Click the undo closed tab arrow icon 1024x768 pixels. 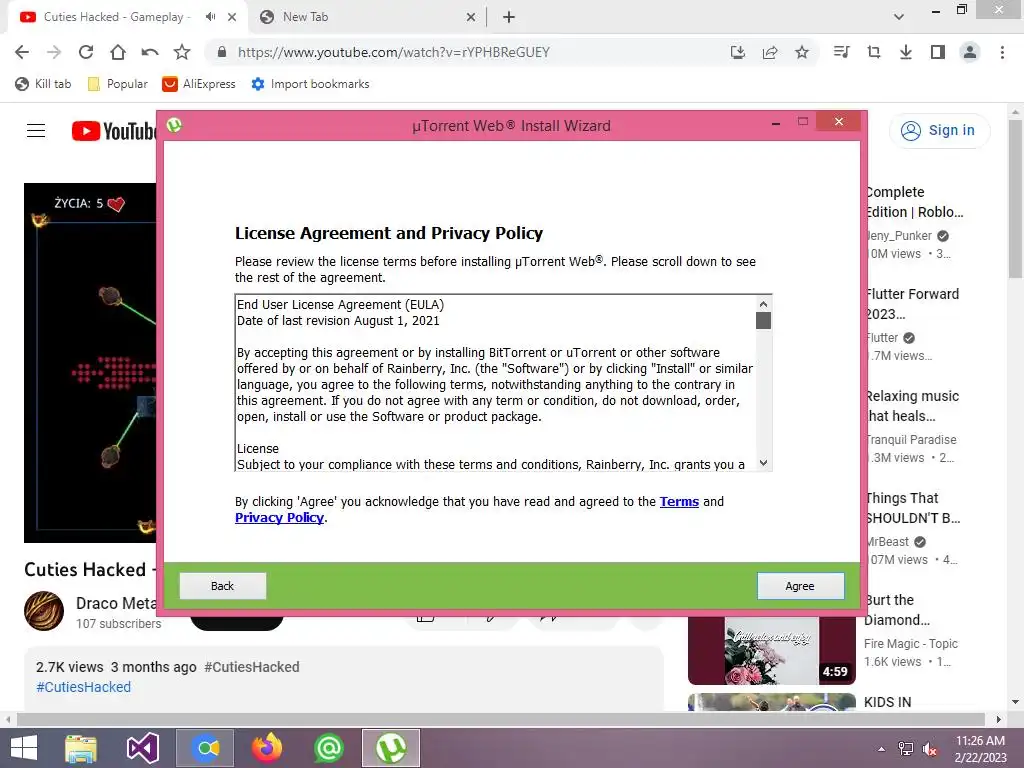click(x=150, y=52)
